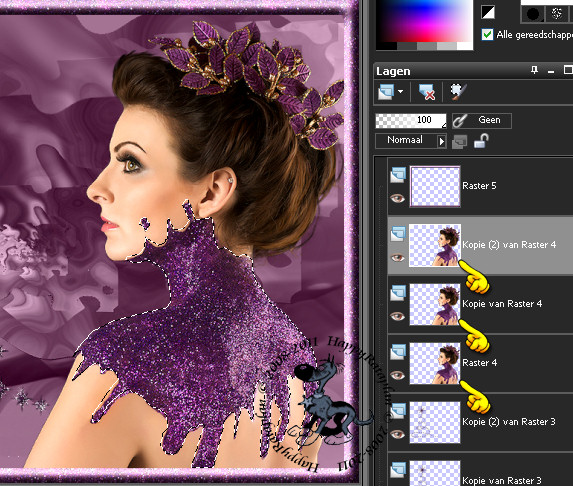Open the New Layer dropdown arrow
This screenshot has height=486, width=573.
401,91
